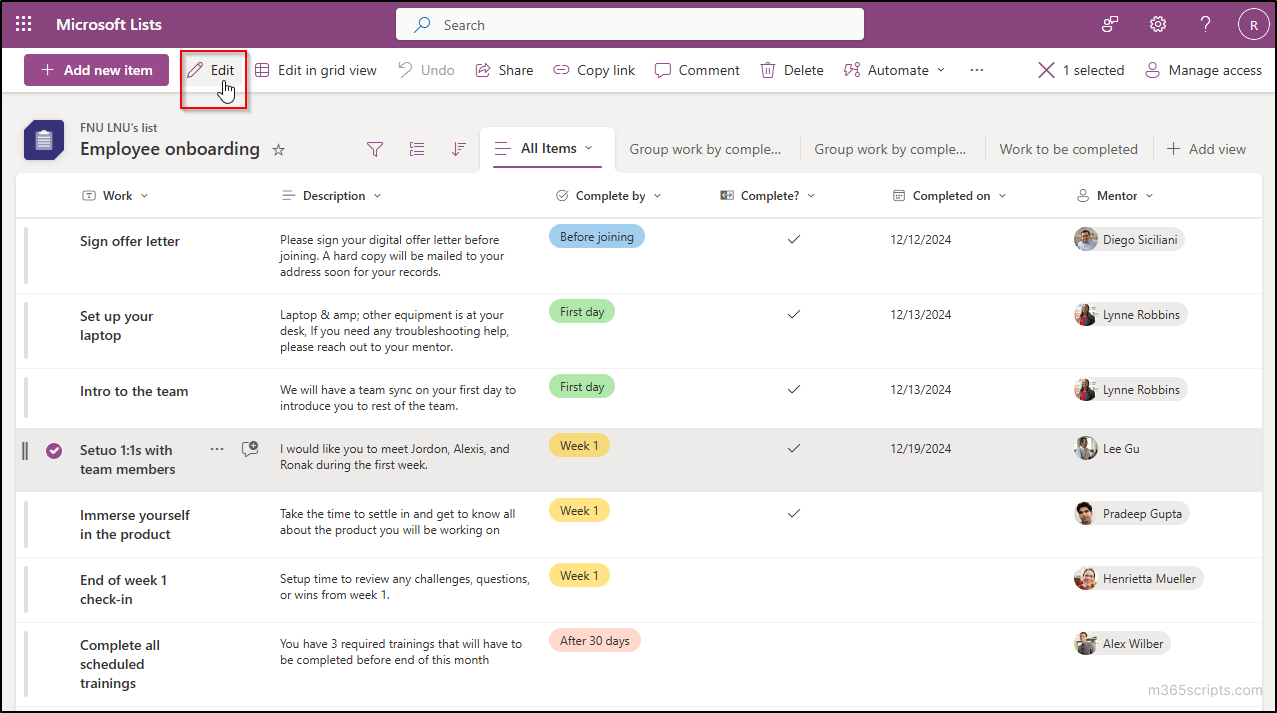
Task: Switch to second Group work by comple... view
Action: pos(890,149)
